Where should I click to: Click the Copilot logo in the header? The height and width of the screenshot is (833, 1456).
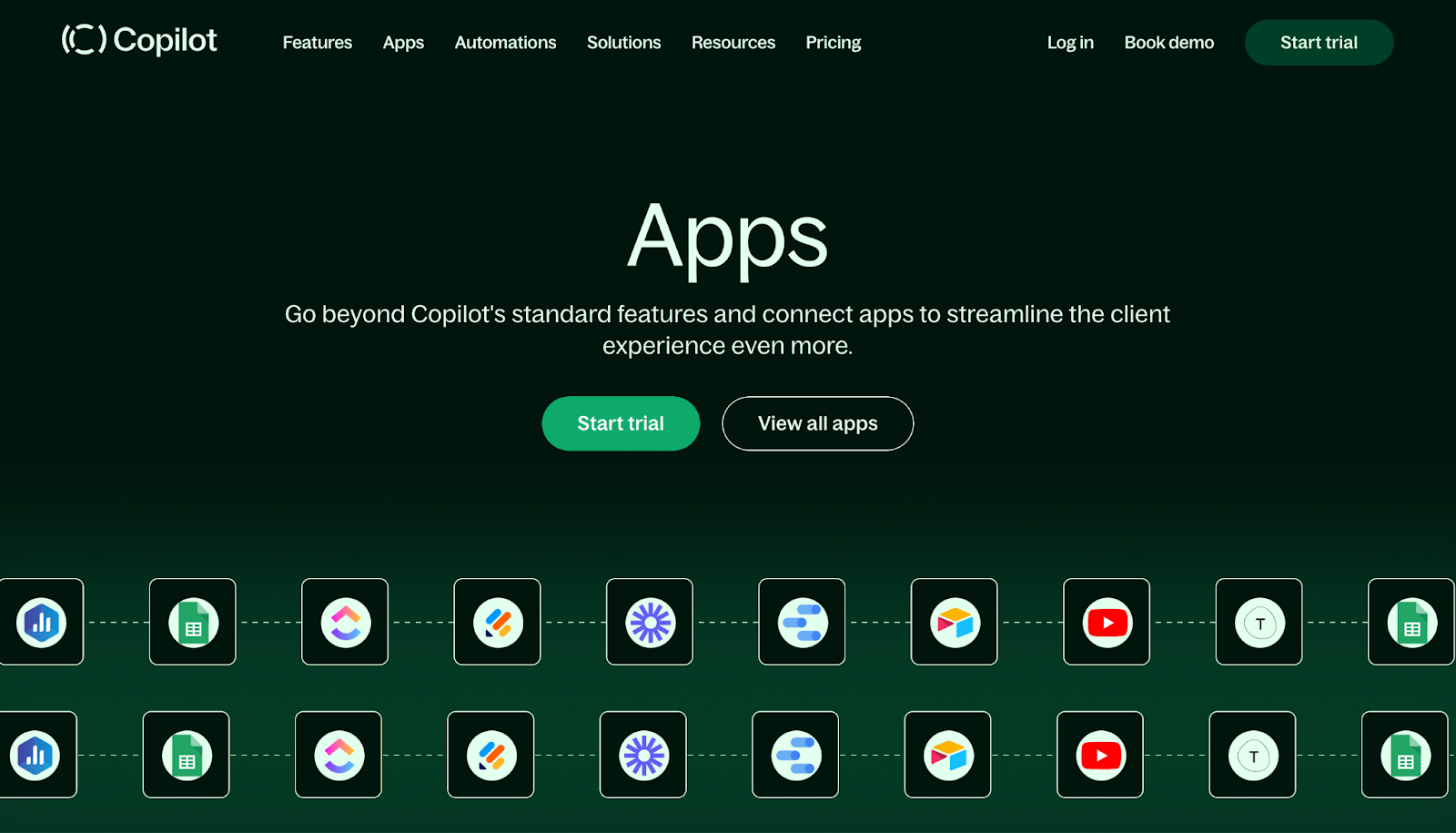pos(139,40)
